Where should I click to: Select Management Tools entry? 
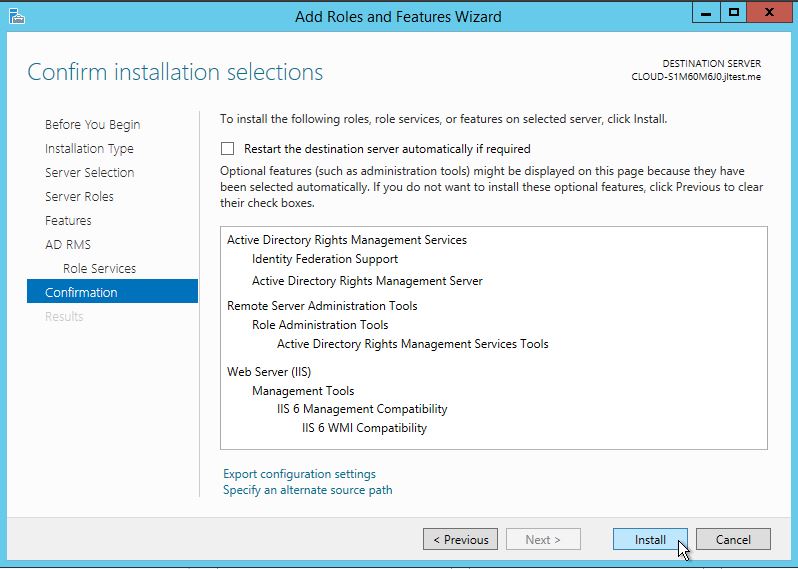tap(303, 391)
